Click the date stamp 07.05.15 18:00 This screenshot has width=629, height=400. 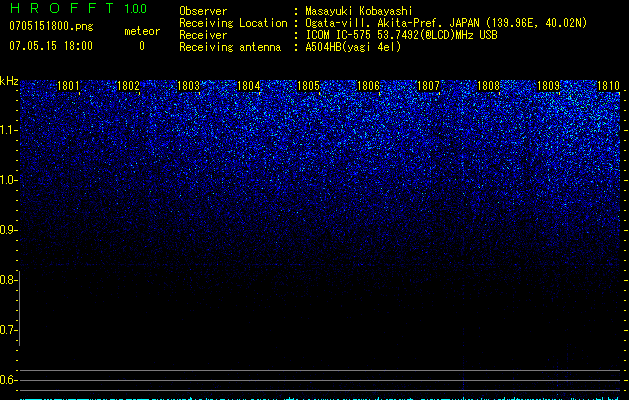pyautogui.click(x=51, y=46)
